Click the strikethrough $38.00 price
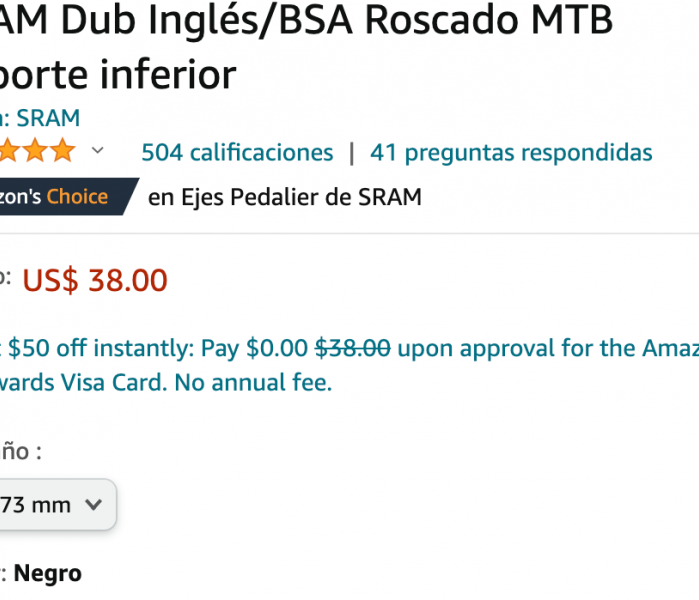The image size is (699, 600). pos(353,348)
